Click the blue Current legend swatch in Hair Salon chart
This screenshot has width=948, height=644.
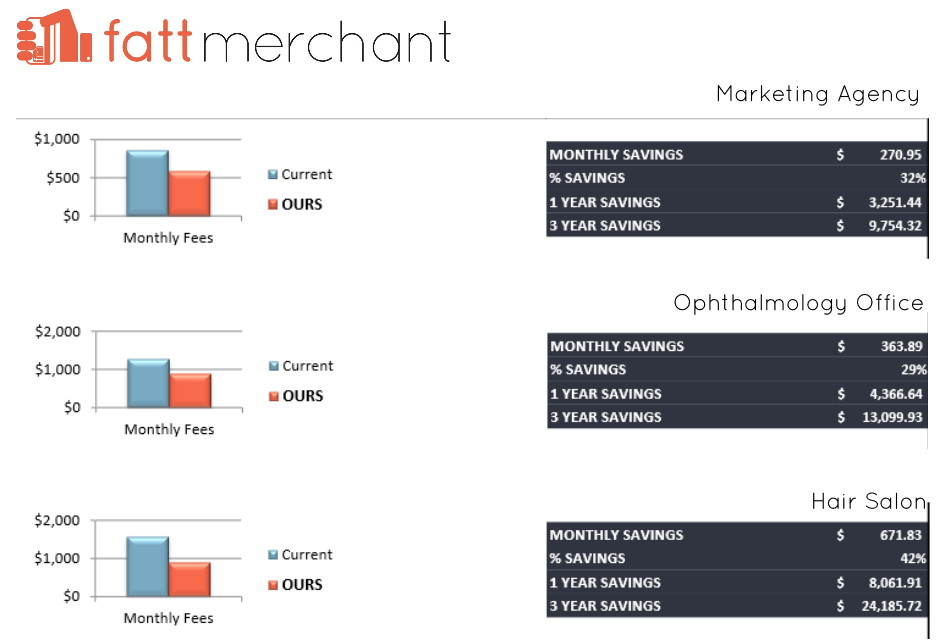tap(273, 555)
